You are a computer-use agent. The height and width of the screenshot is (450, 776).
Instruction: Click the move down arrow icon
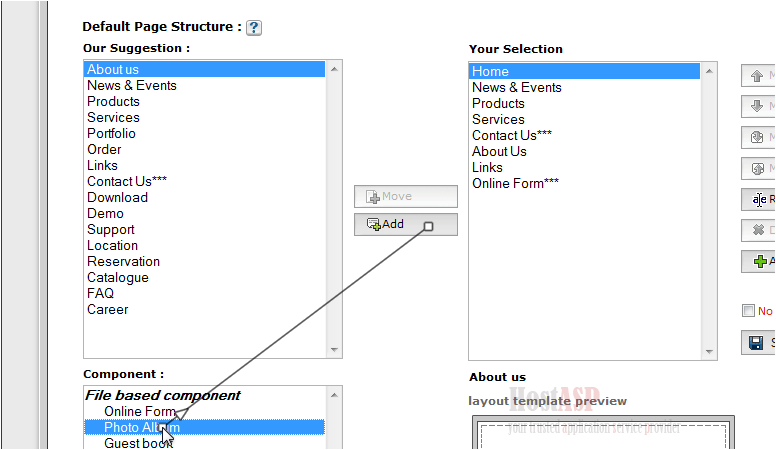tap(757, 106)
